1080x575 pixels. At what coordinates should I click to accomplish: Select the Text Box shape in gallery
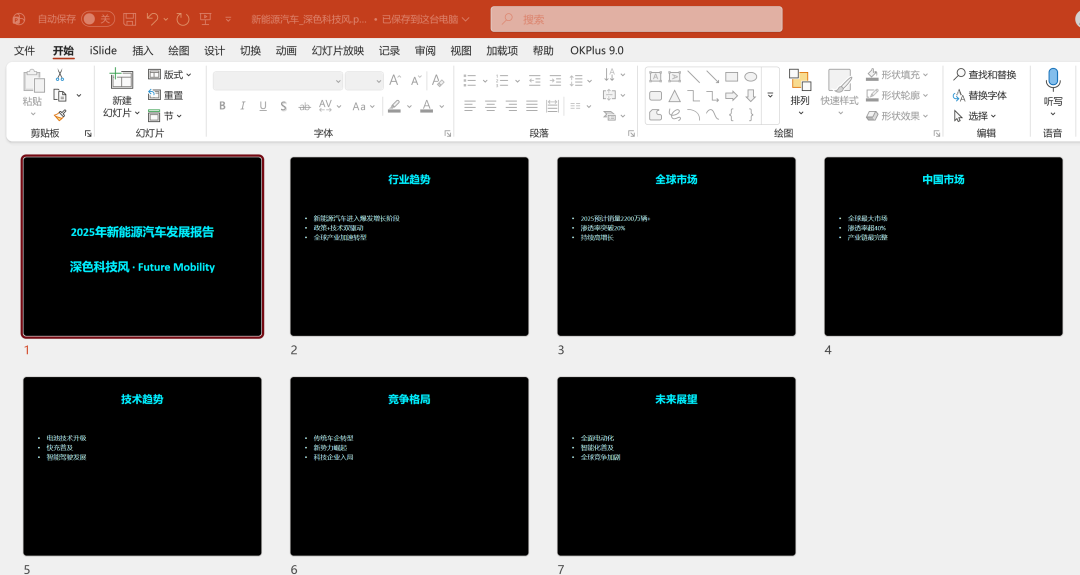coord(656,76)
